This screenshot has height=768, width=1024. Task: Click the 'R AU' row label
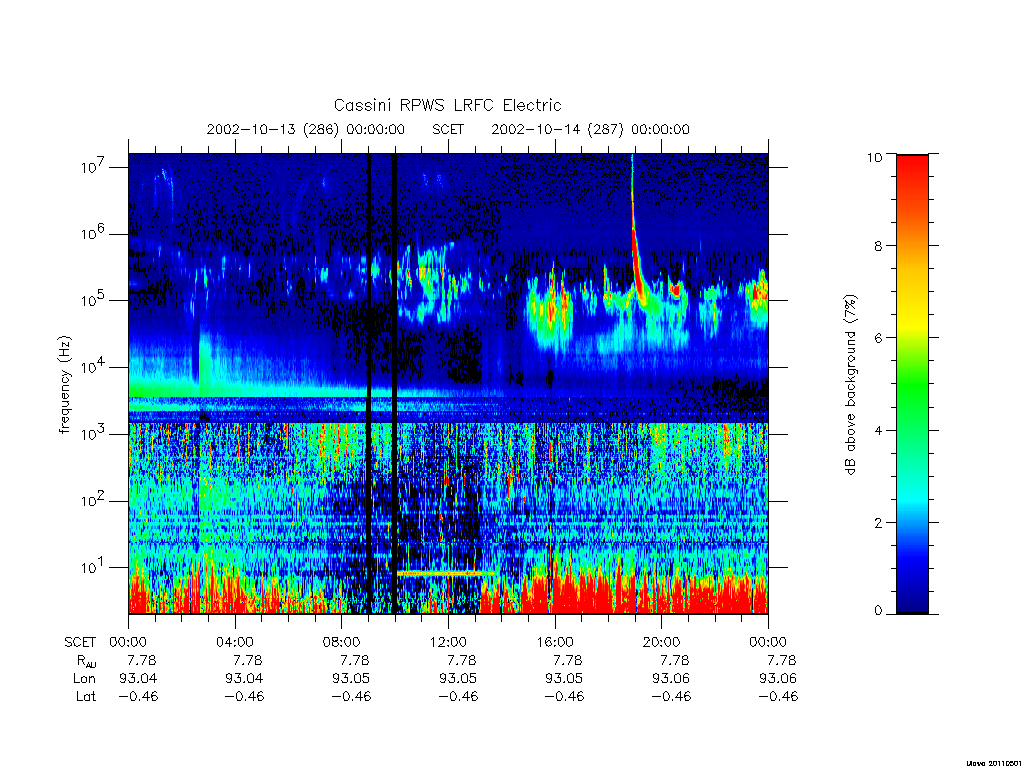(86, 661)
